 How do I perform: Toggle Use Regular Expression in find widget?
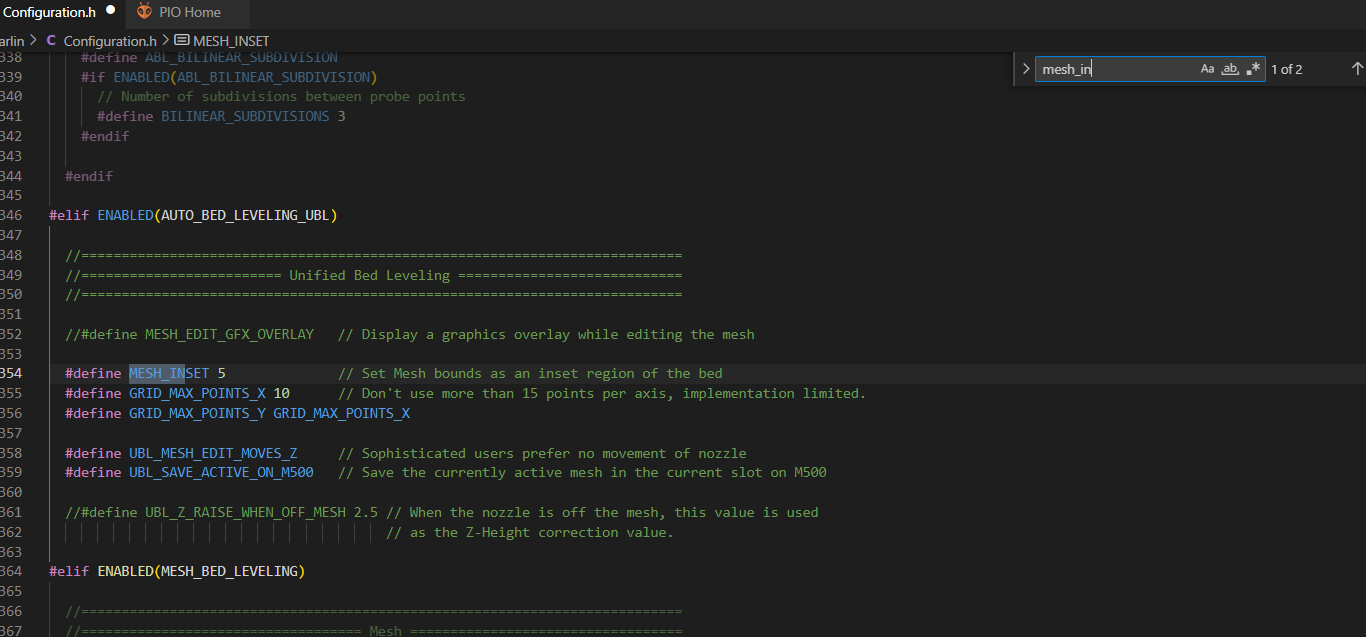(x=1253, y=69)
